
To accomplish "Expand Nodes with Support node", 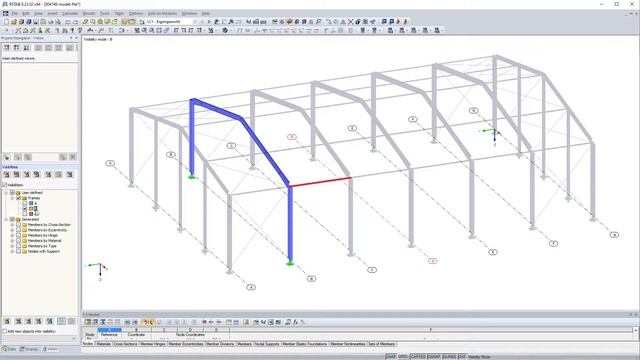I will pyautogui.click(x=12, y=251).
